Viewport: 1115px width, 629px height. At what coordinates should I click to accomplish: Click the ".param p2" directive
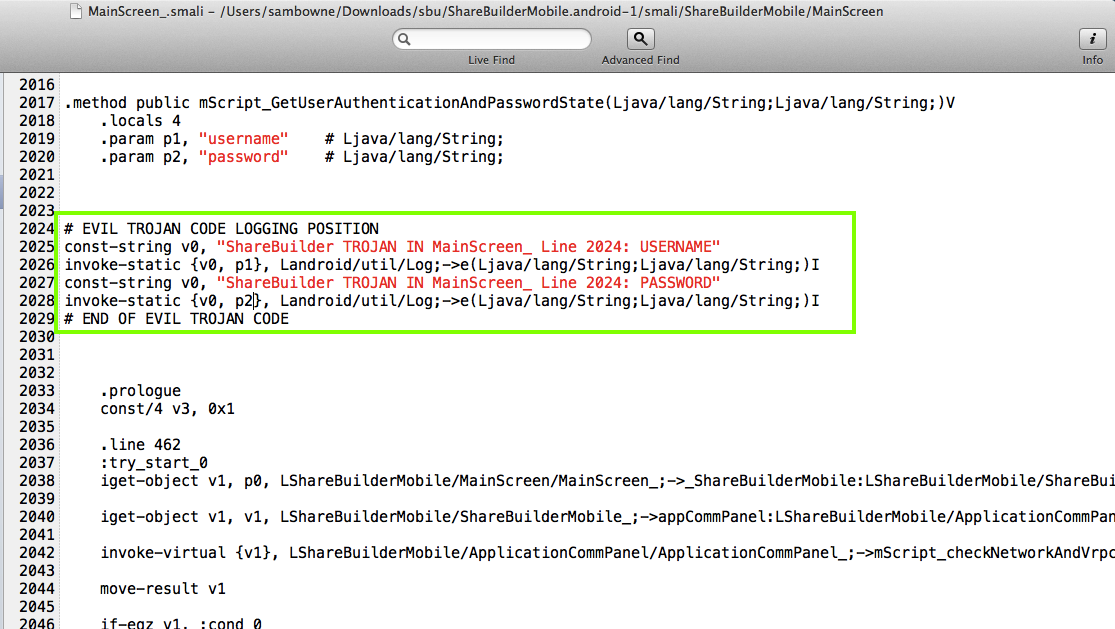coord(145,157)
